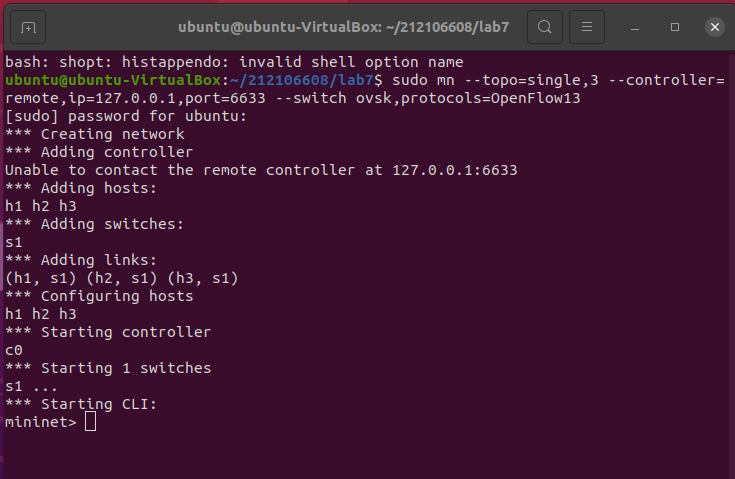Click the '*** Configuring hosts' line
The height and width of the screenshot is (479, 735).
[99, 296]
